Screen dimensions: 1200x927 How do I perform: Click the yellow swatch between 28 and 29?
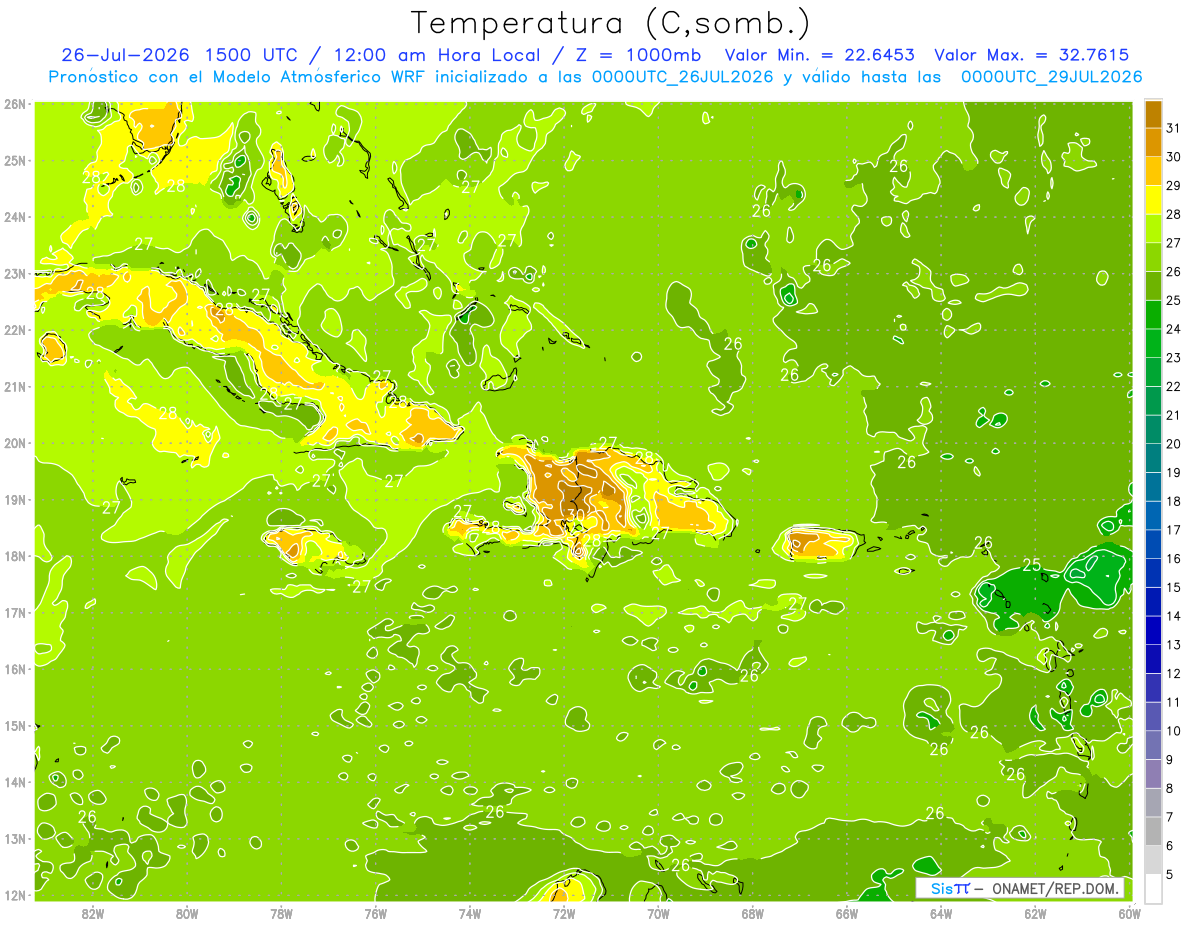pyautogui.click(x=1153, y=200)
